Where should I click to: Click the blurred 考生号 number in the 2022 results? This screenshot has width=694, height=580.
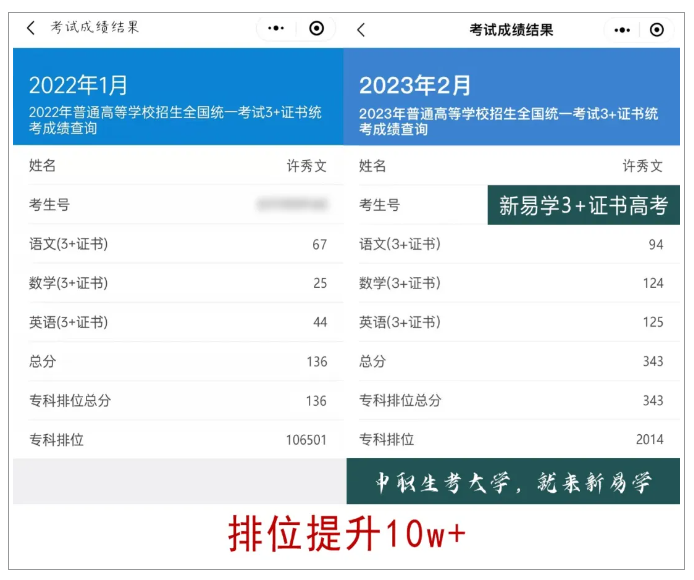[291, 205]
